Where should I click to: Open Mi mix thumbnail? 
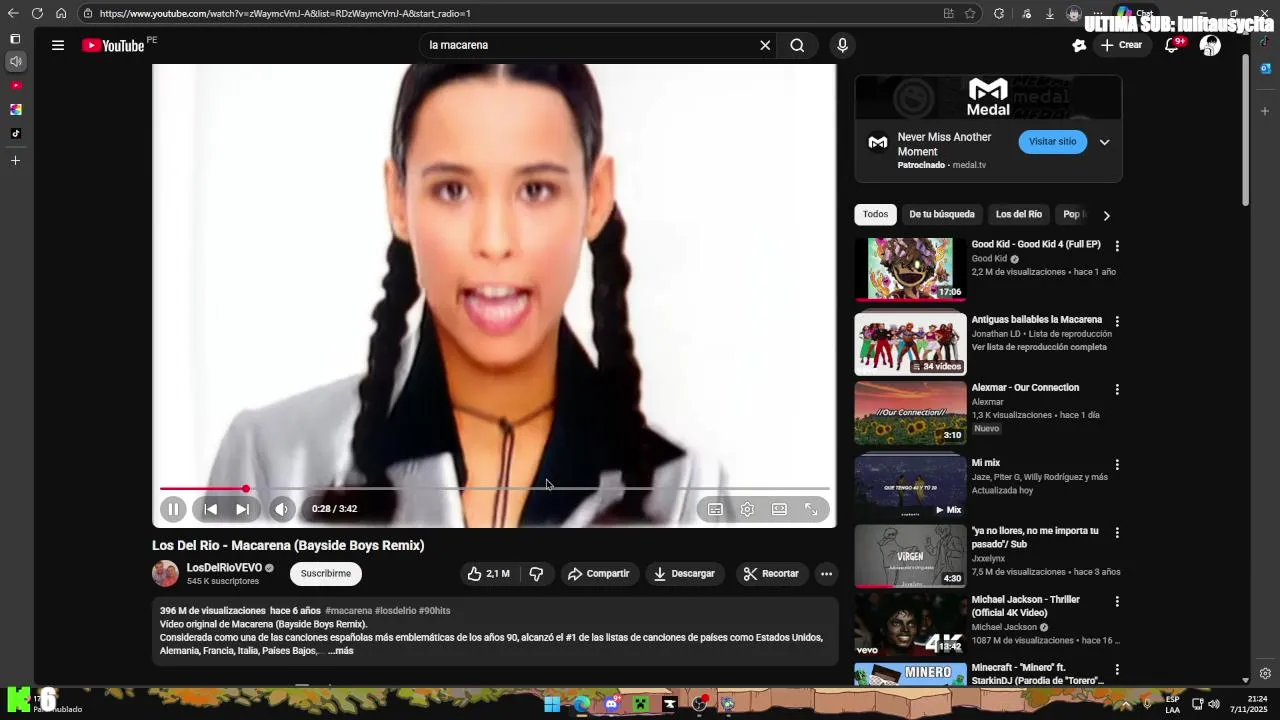(910, 487)
